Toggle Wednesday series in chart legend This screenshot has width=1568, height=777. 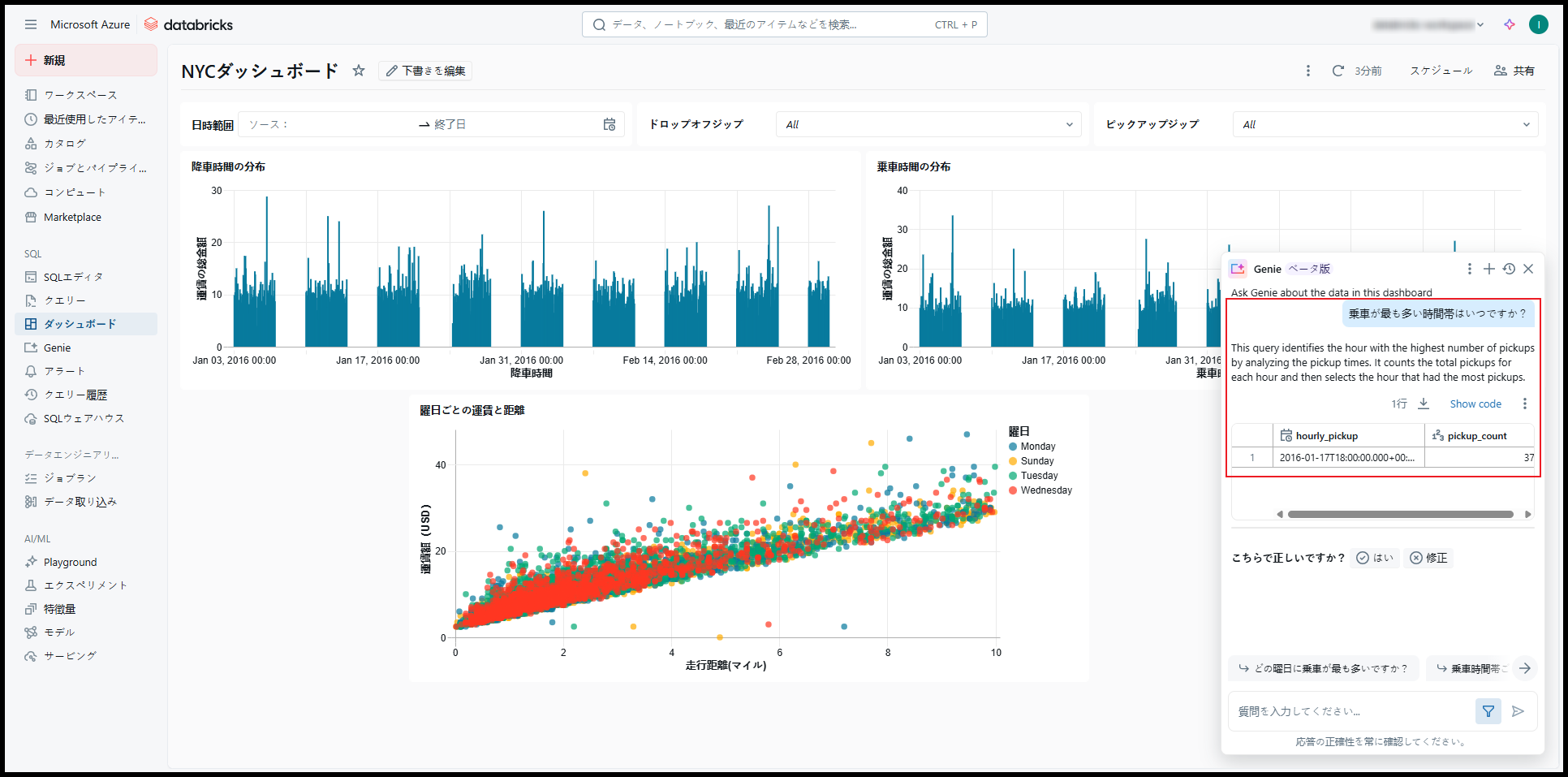[x=1045, y=490]
